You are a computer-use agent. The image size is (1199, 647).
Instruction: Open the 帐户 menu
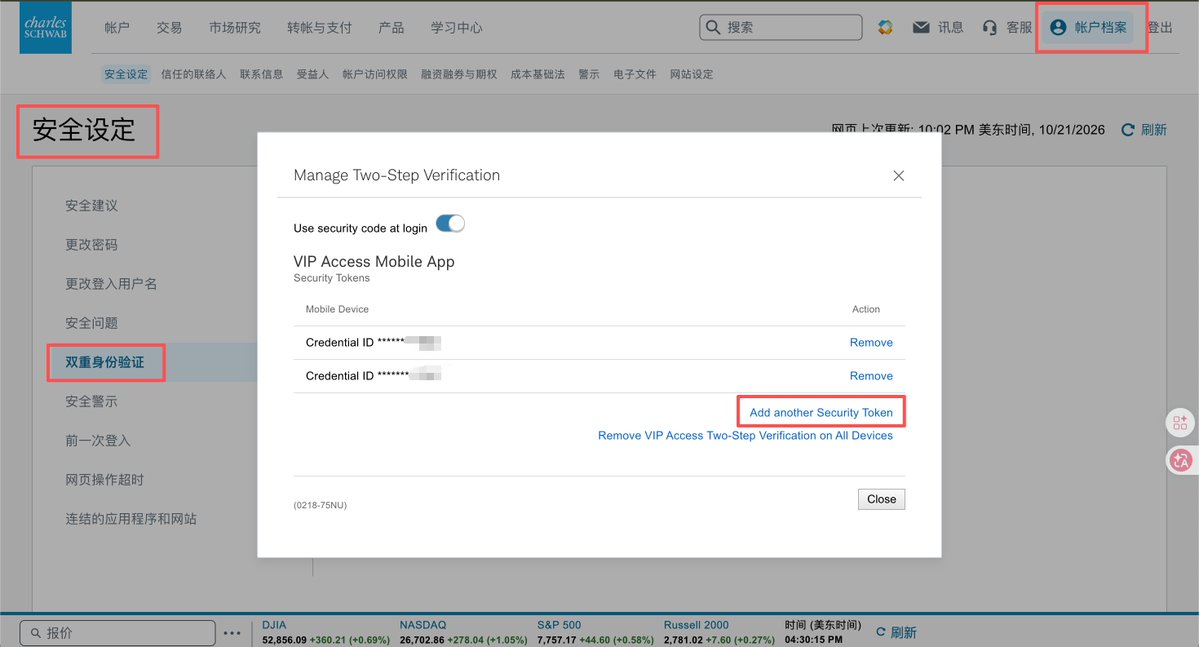click(x=117, y=28)
